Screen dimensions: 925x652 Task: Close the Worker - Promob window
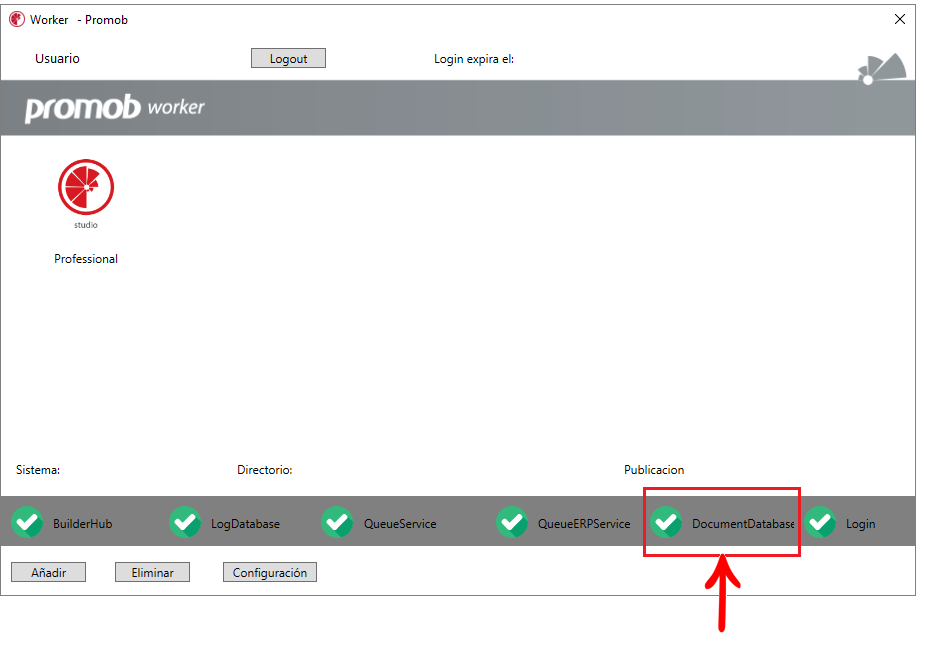click(900, 19)
